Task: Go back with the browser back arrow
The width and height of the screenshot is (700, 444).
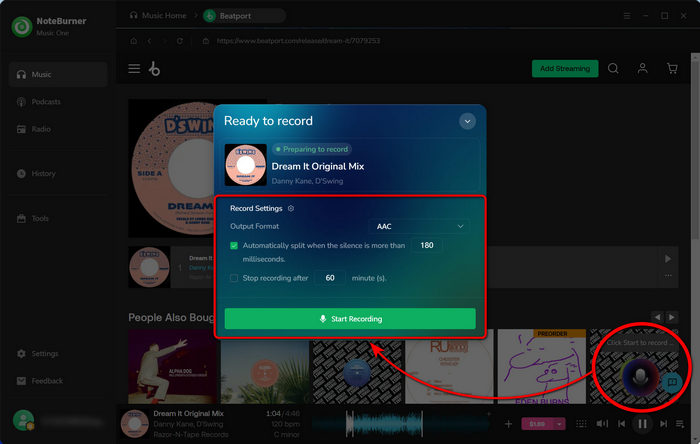Action: 149,41
